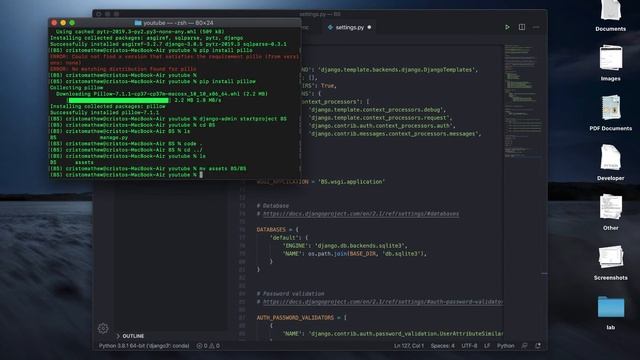The width and height of the screenshot is (640, 360).
Task: Click the 'mv assets BS/BS' command in terminal
Action: click(222, 168)
